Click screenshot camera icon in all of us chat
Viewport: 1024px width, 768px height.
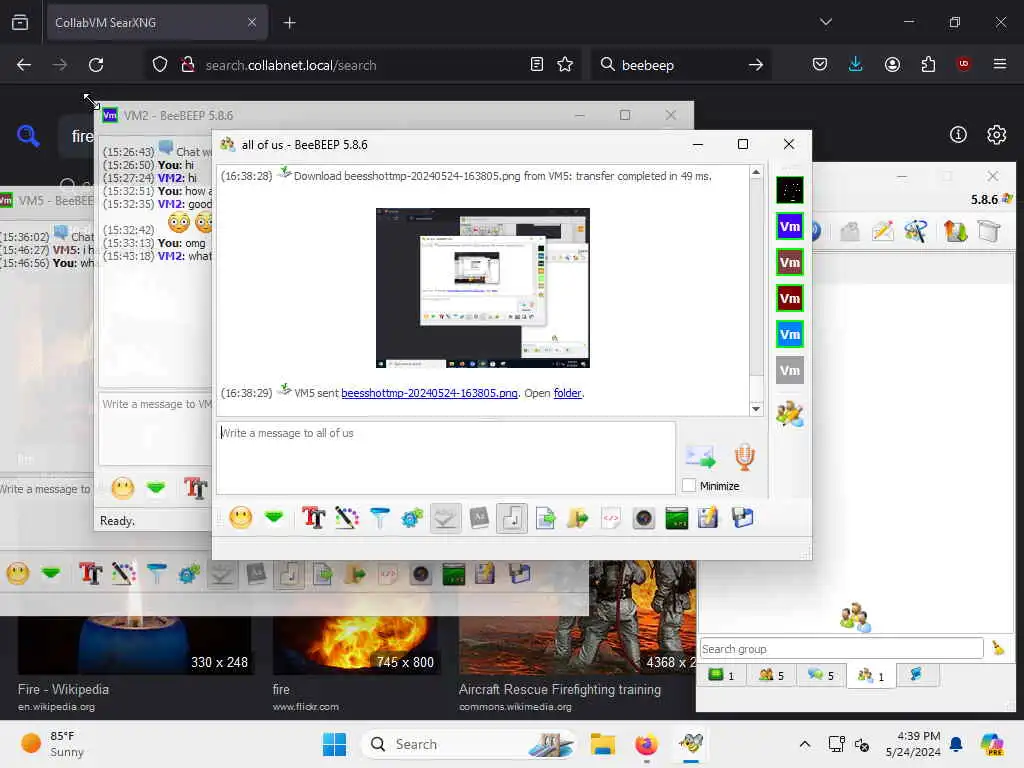point(643,518)
